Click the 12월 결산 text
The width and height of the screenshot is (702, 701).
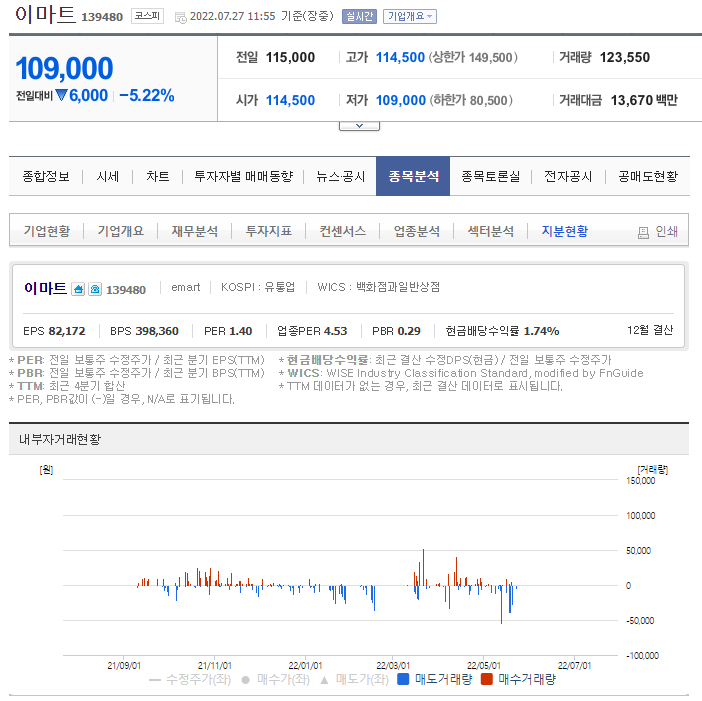(650, 330)
